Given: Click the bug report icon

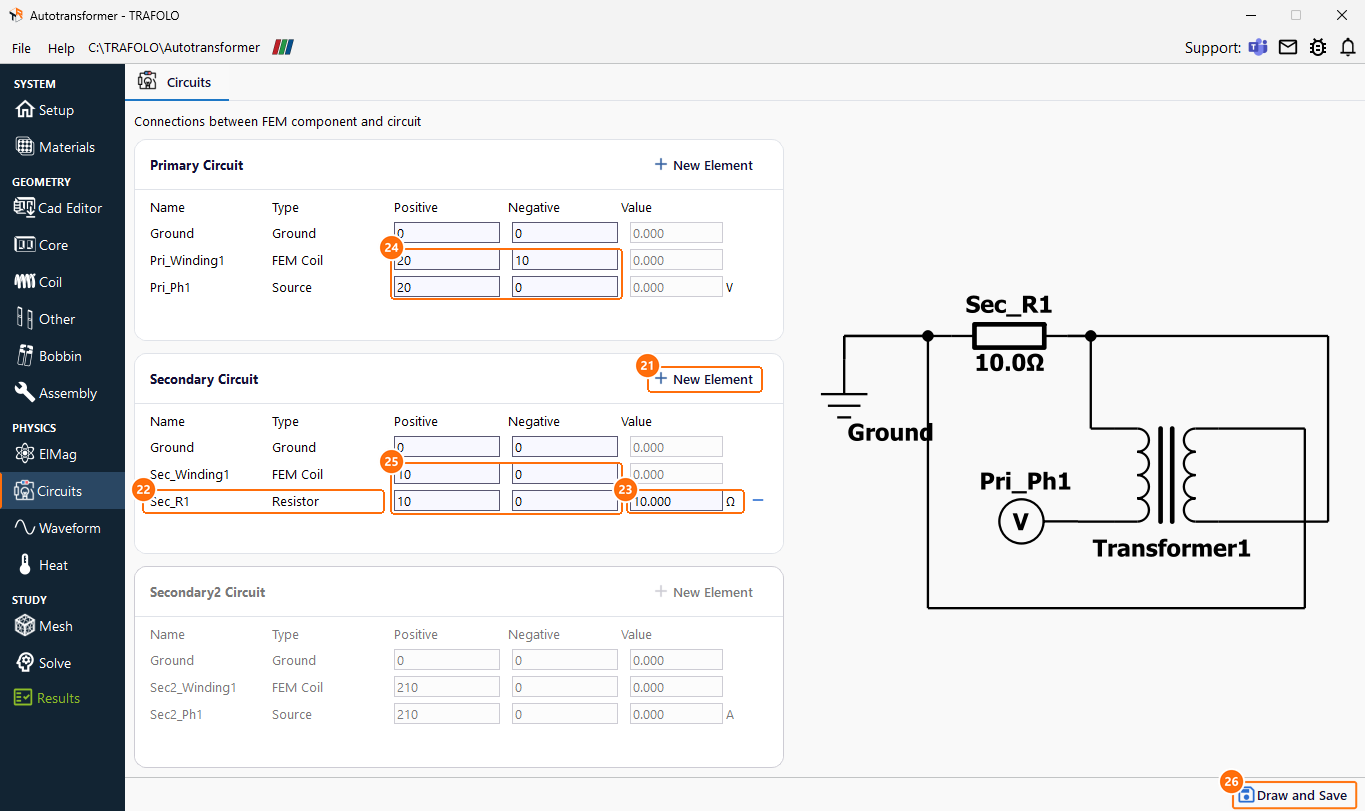Looking at the screenshot, I should [1318, 47].
